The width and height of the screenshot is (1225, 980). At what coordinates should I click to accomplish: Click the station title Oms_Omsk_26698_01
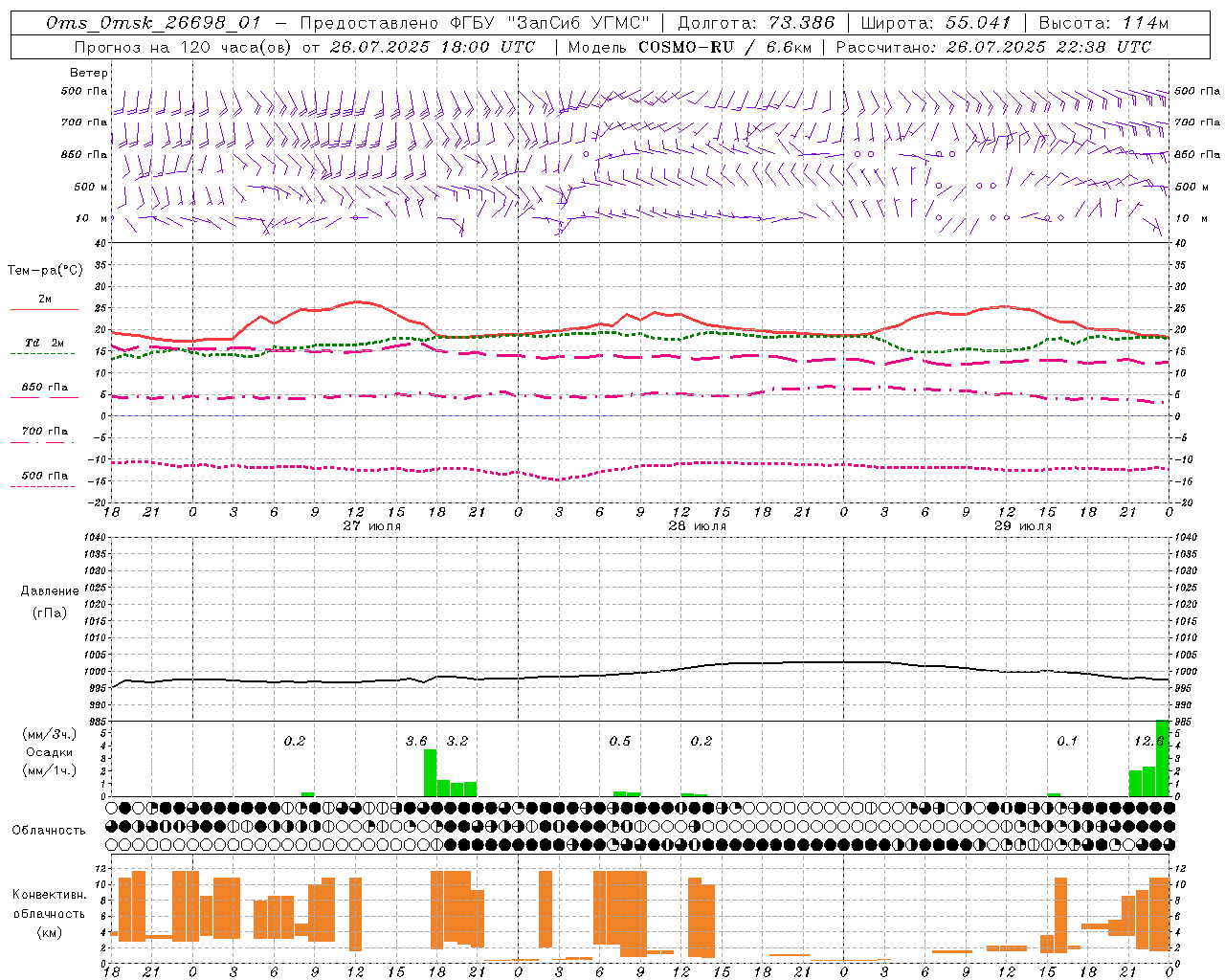[x=153, y=23]
